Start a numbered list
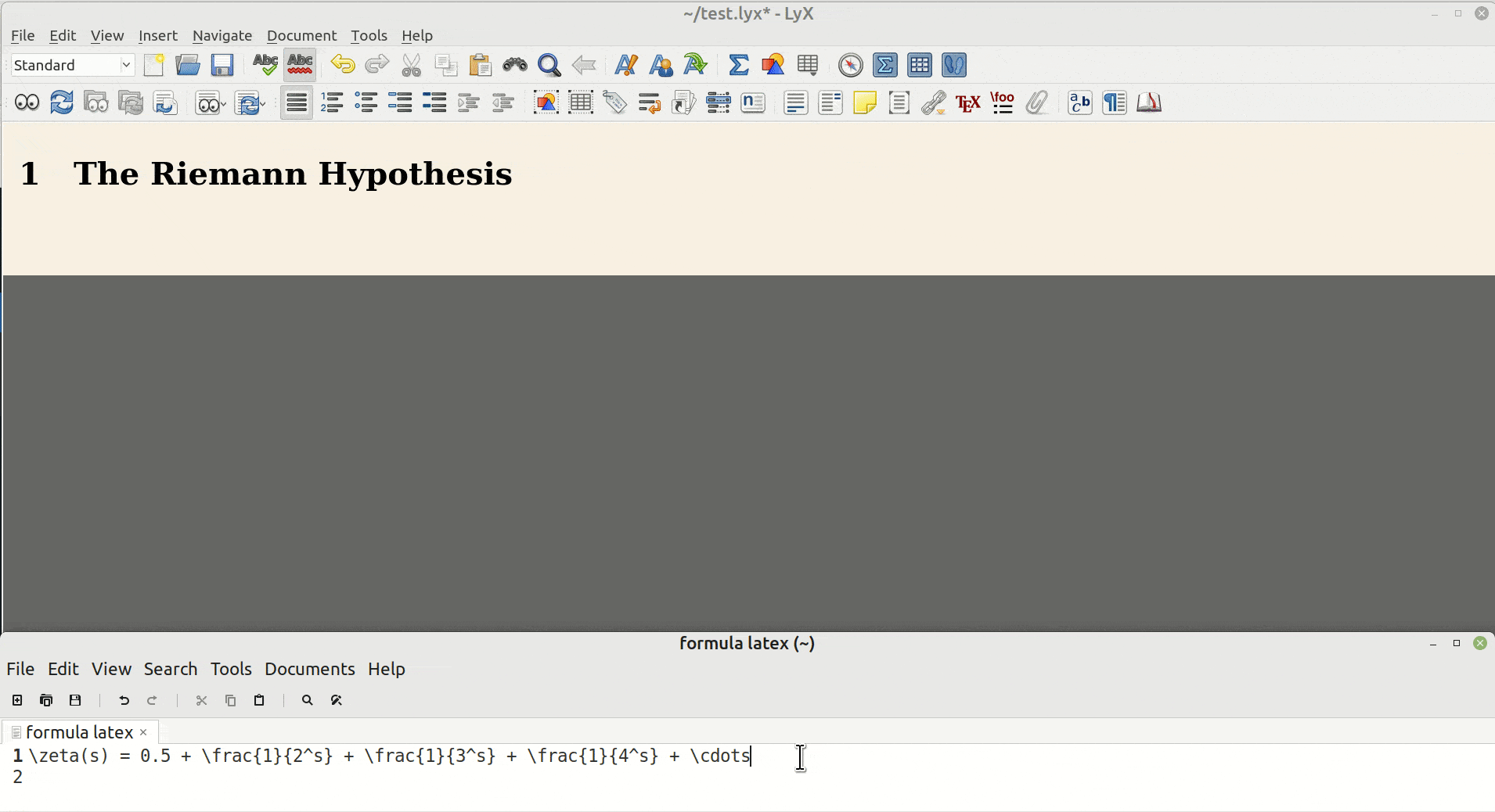Image resolution: width=1495 pixels, height=812 pixels. [333, 102]
